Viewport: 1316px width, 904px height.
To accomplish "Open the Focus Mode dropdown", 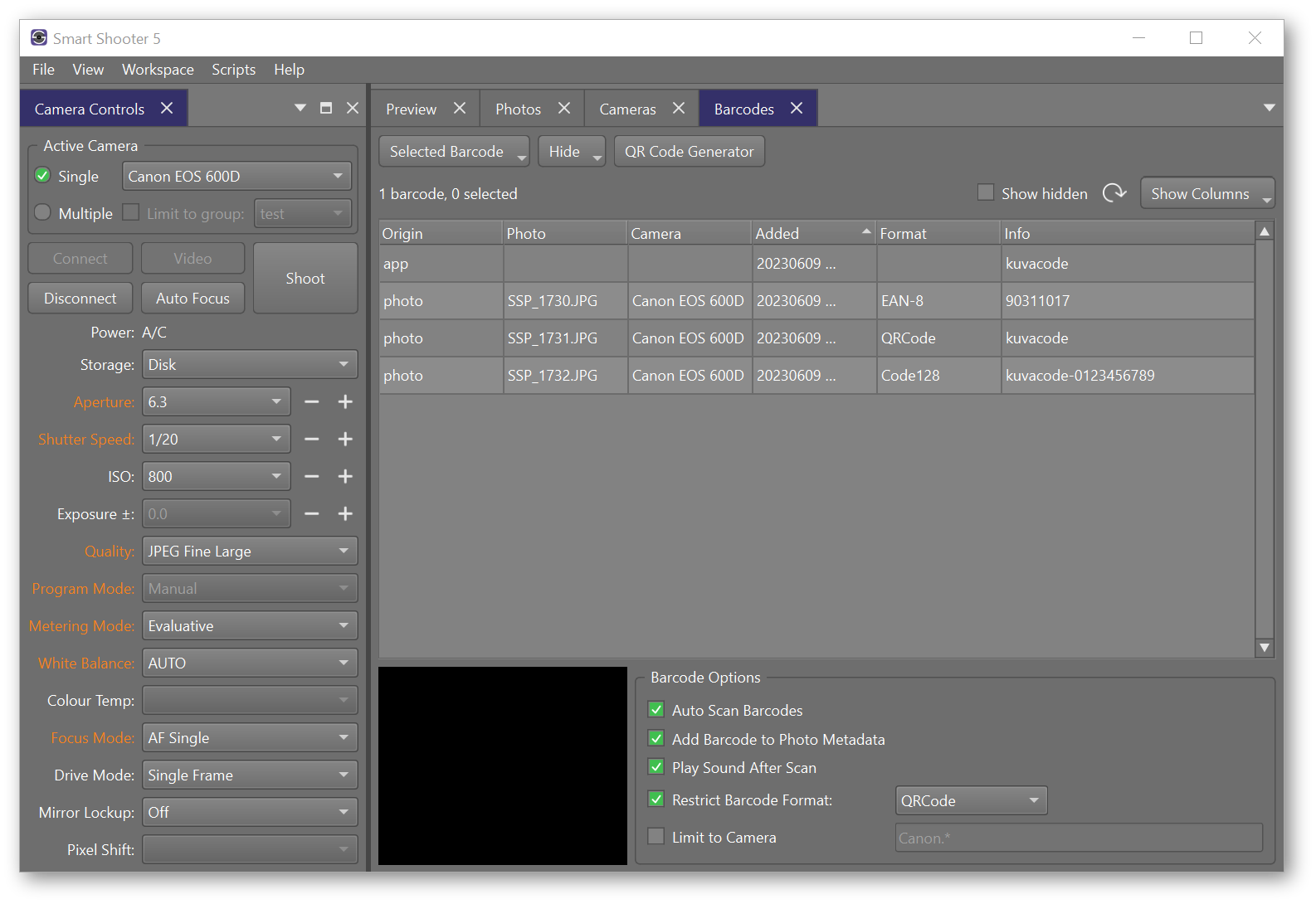I will coord(250,738).
